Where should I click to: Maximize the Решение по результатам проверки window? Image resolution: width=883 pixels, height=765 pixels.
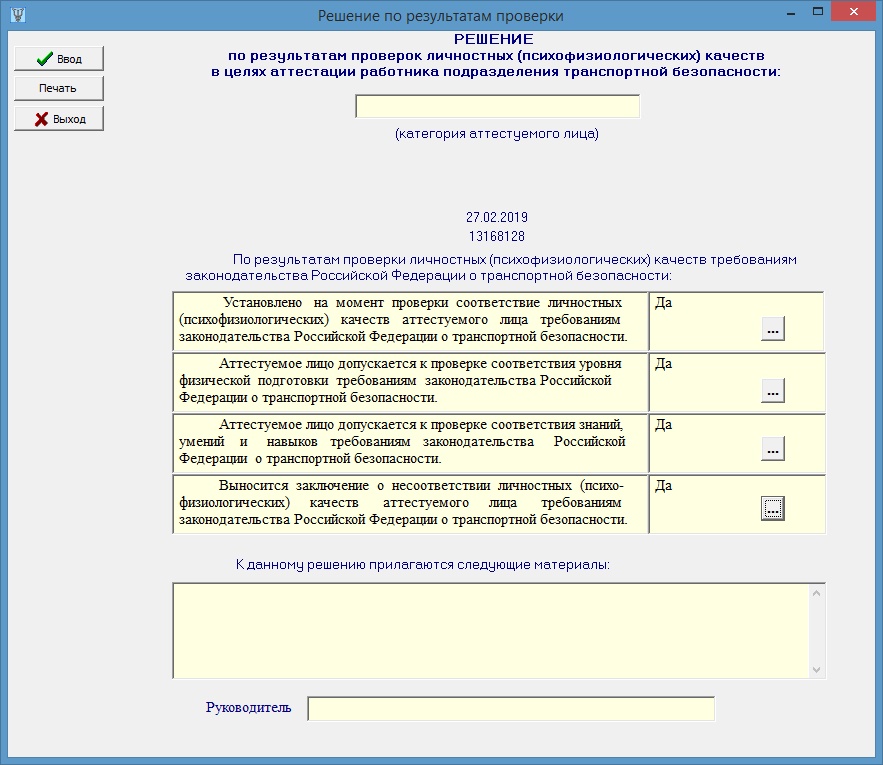818,13
